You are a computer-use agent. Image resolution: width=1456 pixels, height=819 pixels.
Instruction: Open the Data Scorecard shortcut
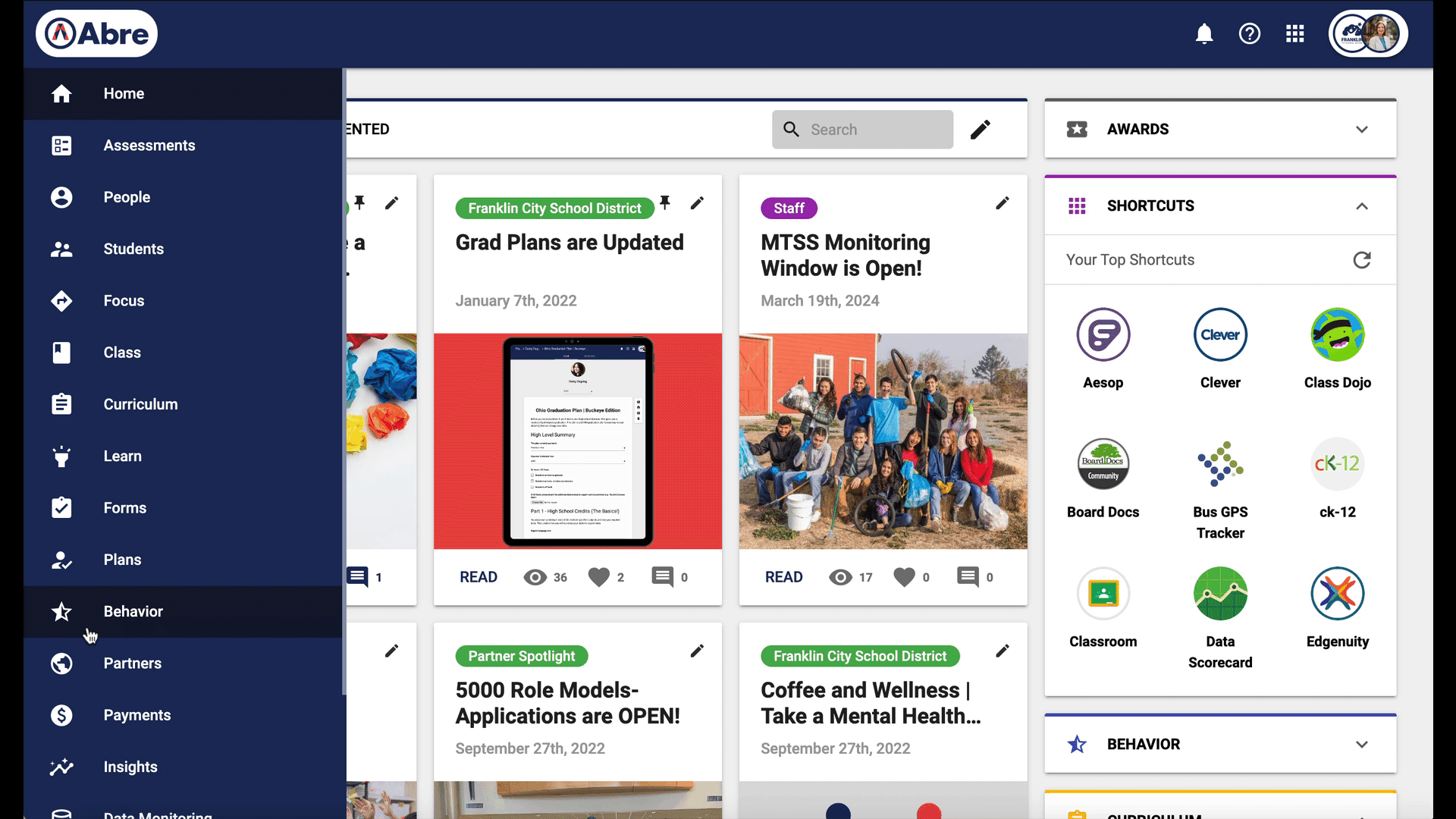1220,594
